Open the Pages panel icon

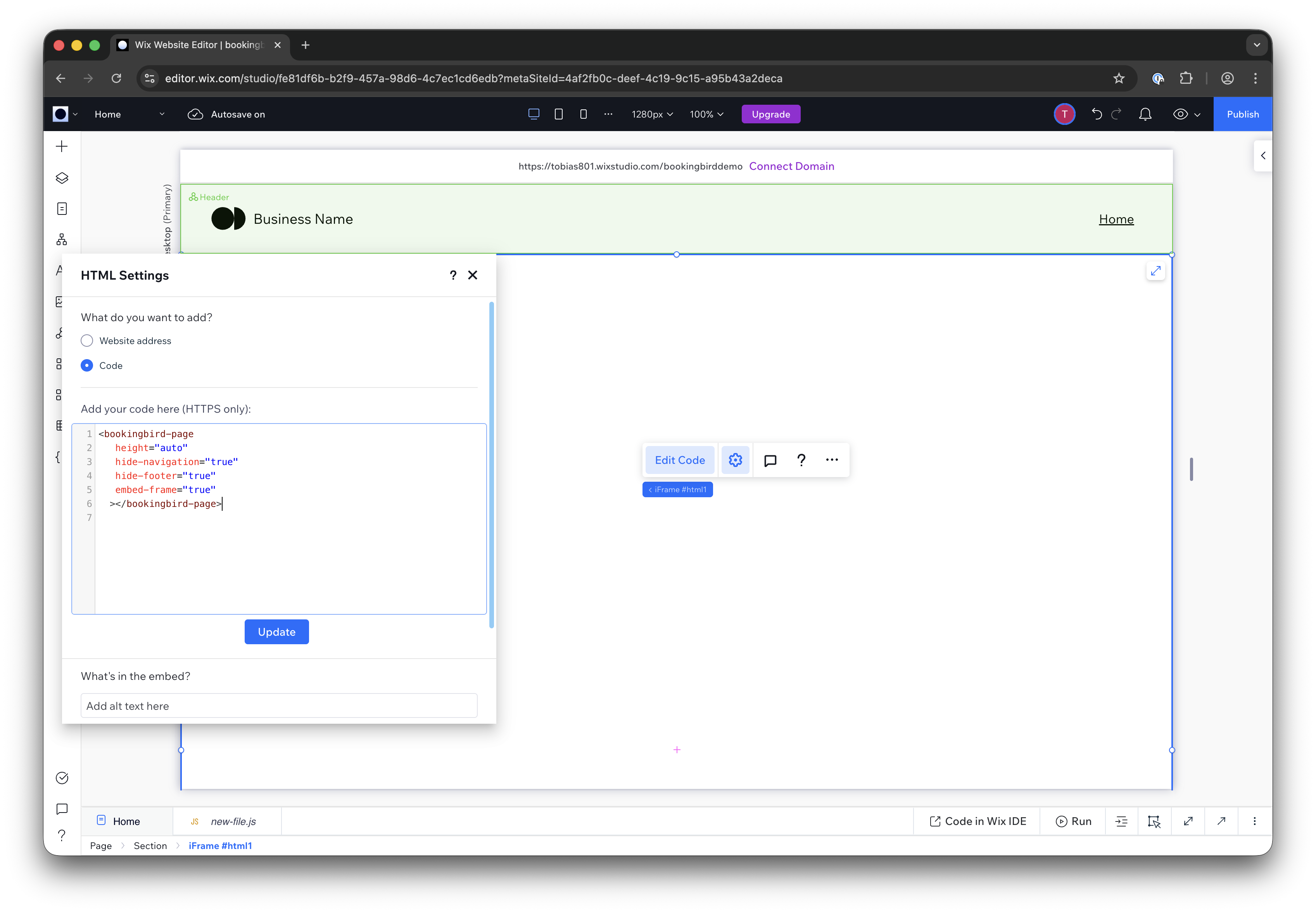62,209
